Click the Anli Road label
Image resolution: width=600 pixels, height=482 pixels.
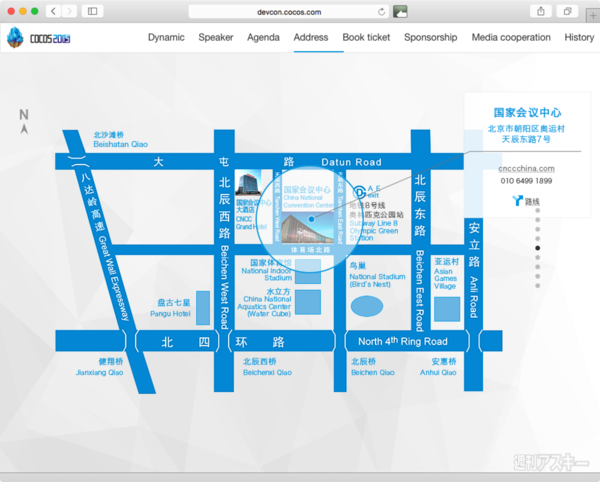474,297
